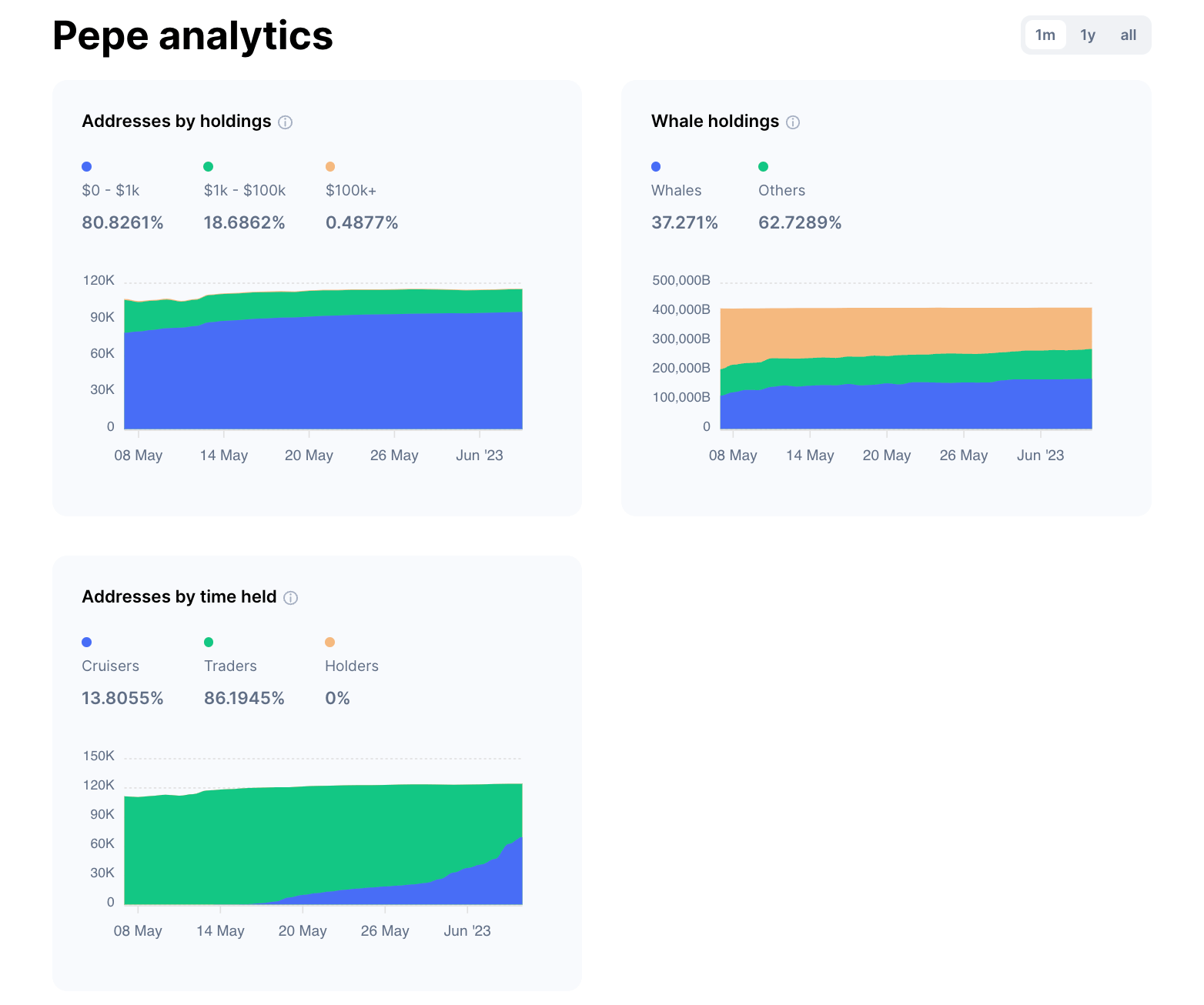Click the blue Whales legend dot
This screenshot has height=1005, width=1204.
click(x=656, y=166)
